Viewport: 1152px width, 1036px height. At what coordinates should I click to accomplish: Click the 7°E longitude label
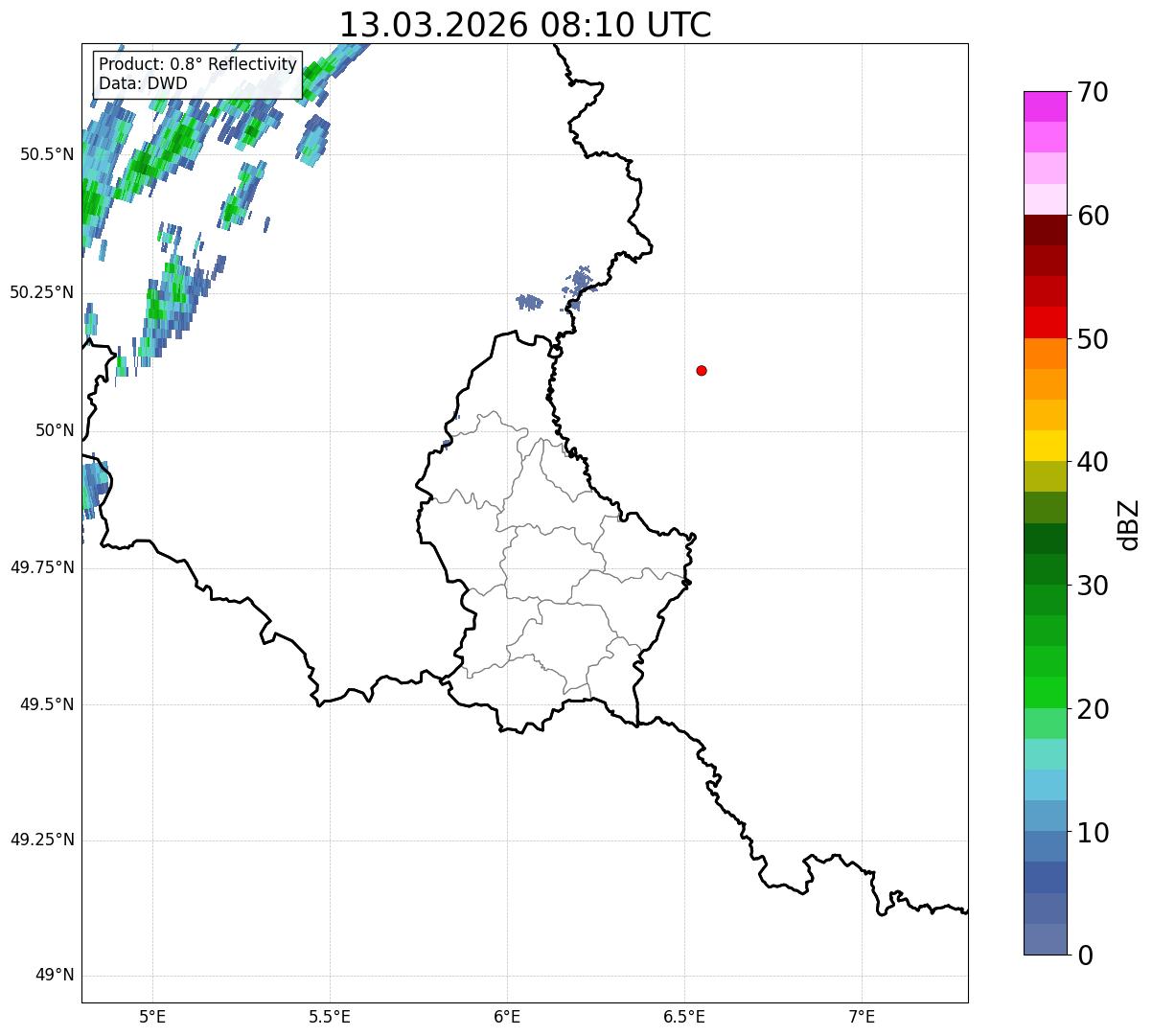pos(862,1017)
